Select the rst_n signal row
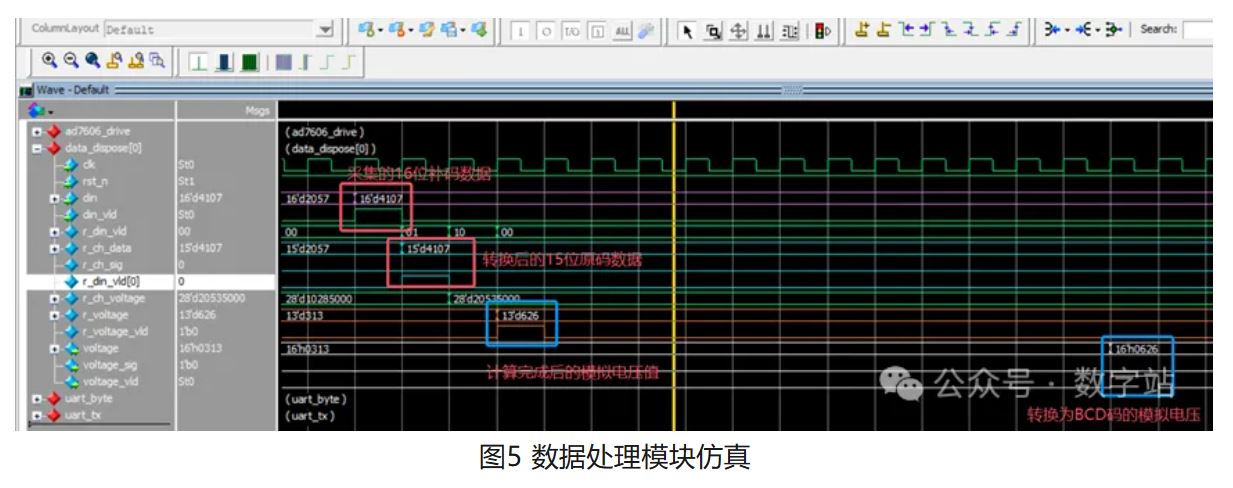Screen dimensions: 1233x488 tap(98, 181)
